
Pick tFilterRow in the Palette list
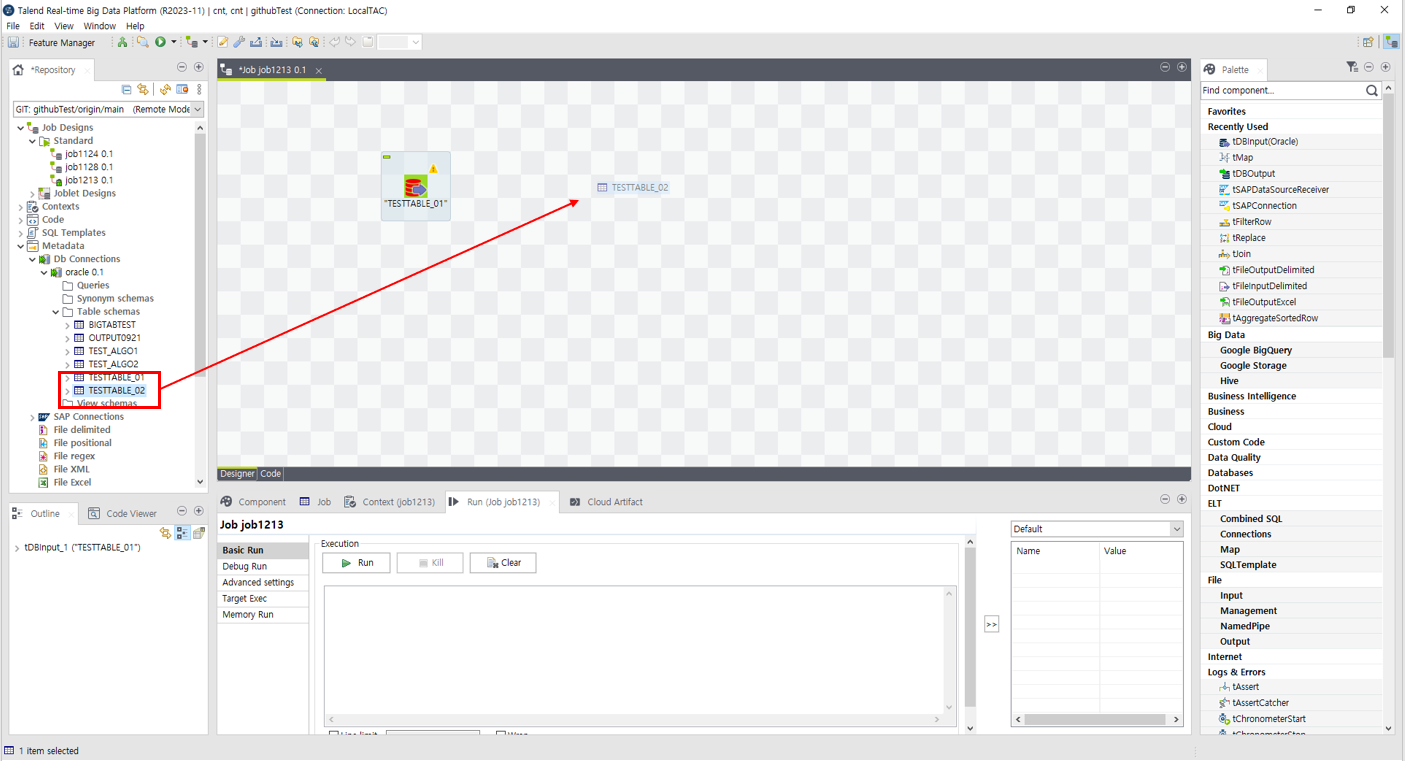click(1251, 222)
